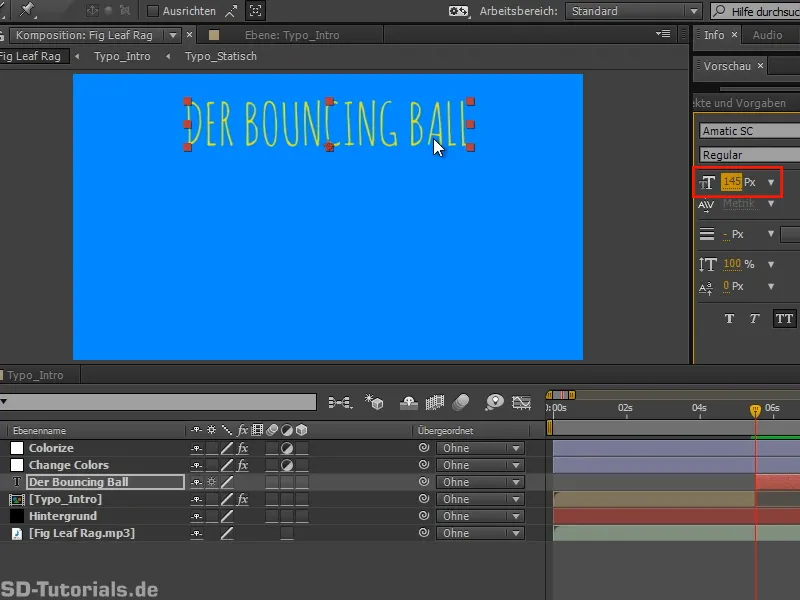Toggle the snap to features bracket icon

pos(256,11)
